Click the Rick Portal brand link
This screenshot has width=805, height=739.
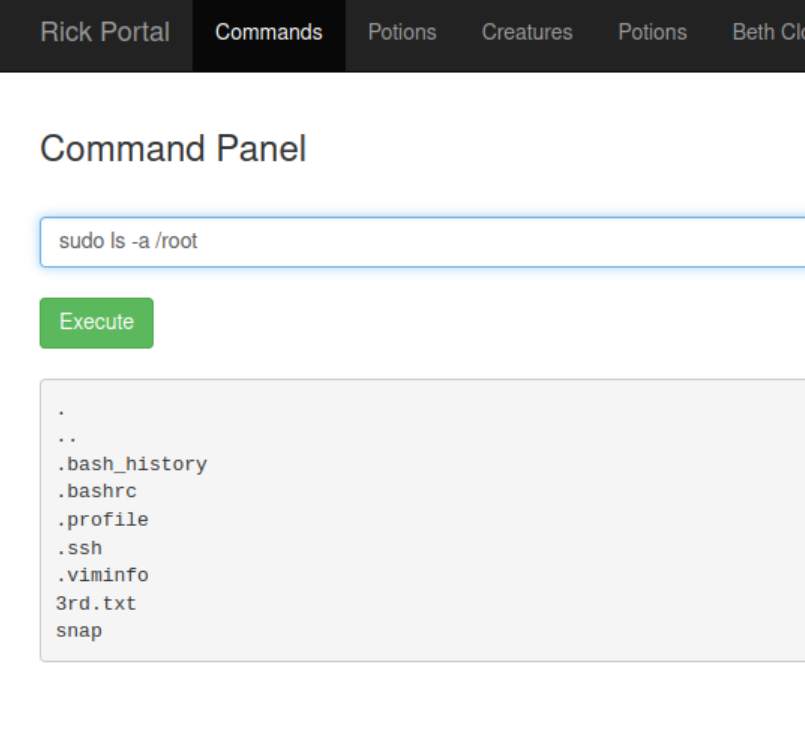tap(105, 32)
